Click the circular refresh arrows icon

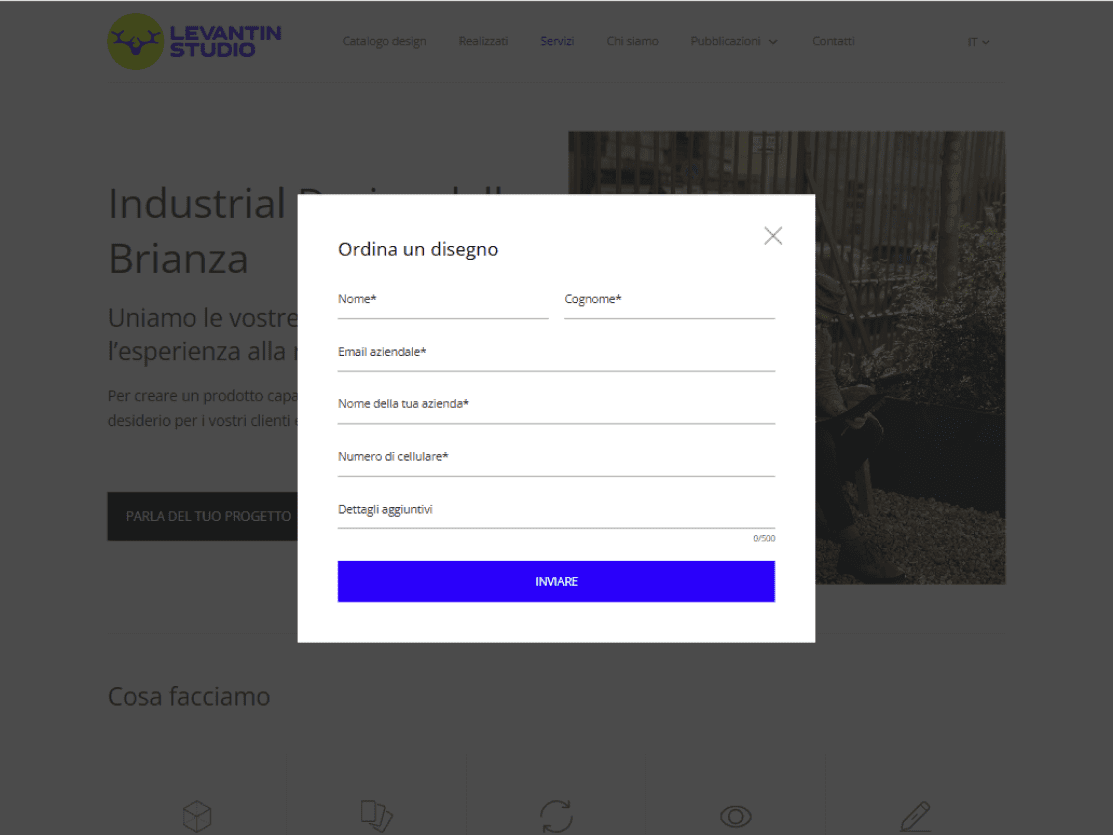pyautogui.click(x=556, y=816)
